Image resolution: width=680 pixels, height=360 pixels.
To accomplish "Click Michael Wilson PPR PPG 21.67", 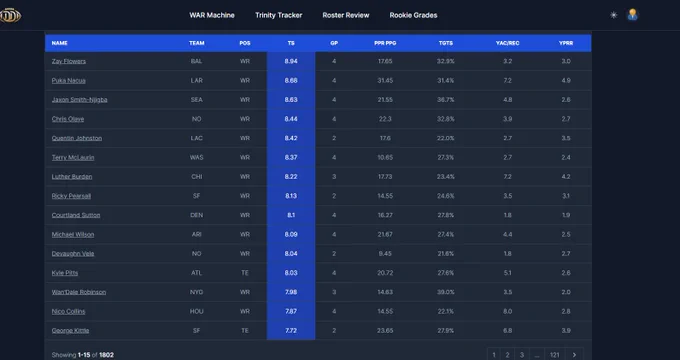I will pos(385,234).
